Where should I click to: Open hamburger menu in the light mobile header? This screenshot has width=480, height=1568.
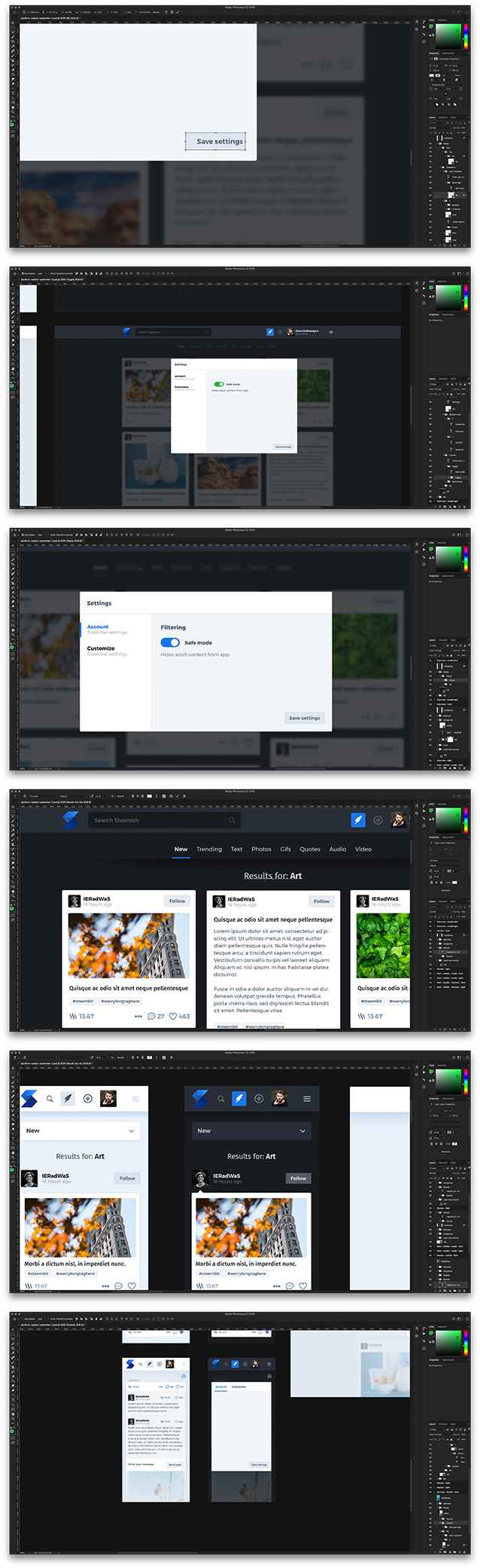[x=136, y=1099]
